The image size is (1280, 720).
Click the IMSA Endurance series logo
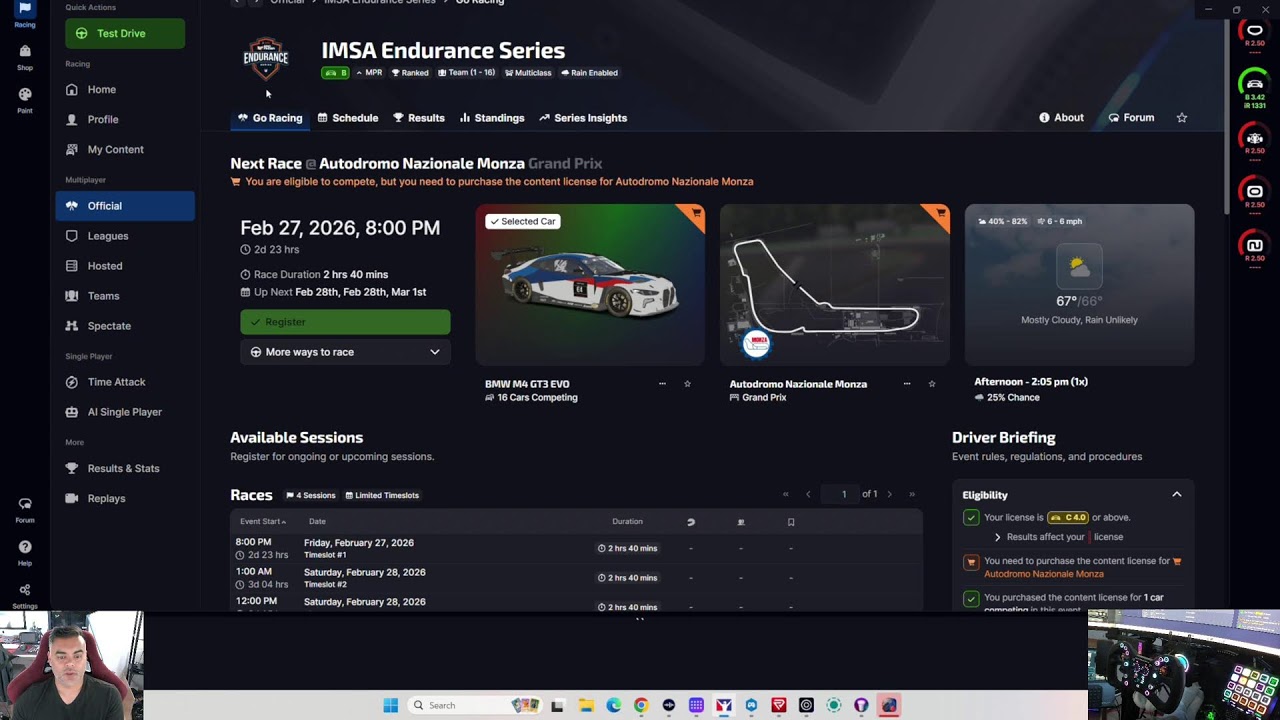266,58
